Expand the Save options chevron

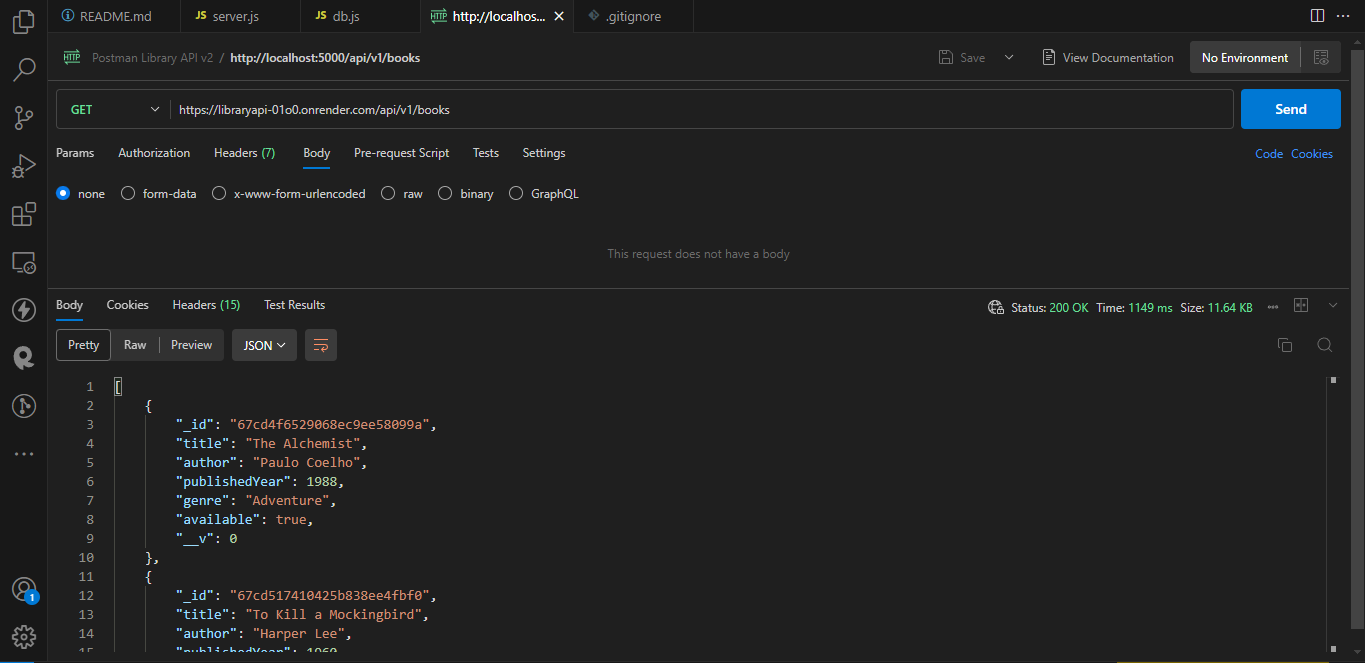(x=1009, y=58)
